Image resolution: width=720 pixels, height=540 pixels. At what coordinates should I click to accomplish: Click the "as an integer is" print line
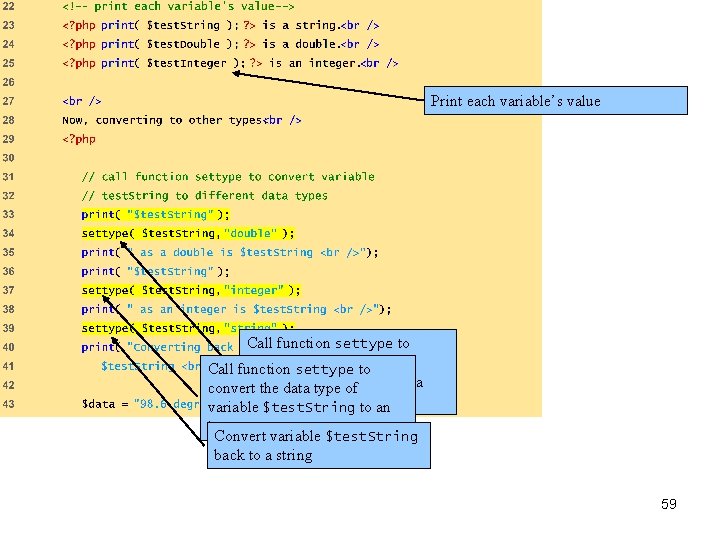(x=236, y=309)
